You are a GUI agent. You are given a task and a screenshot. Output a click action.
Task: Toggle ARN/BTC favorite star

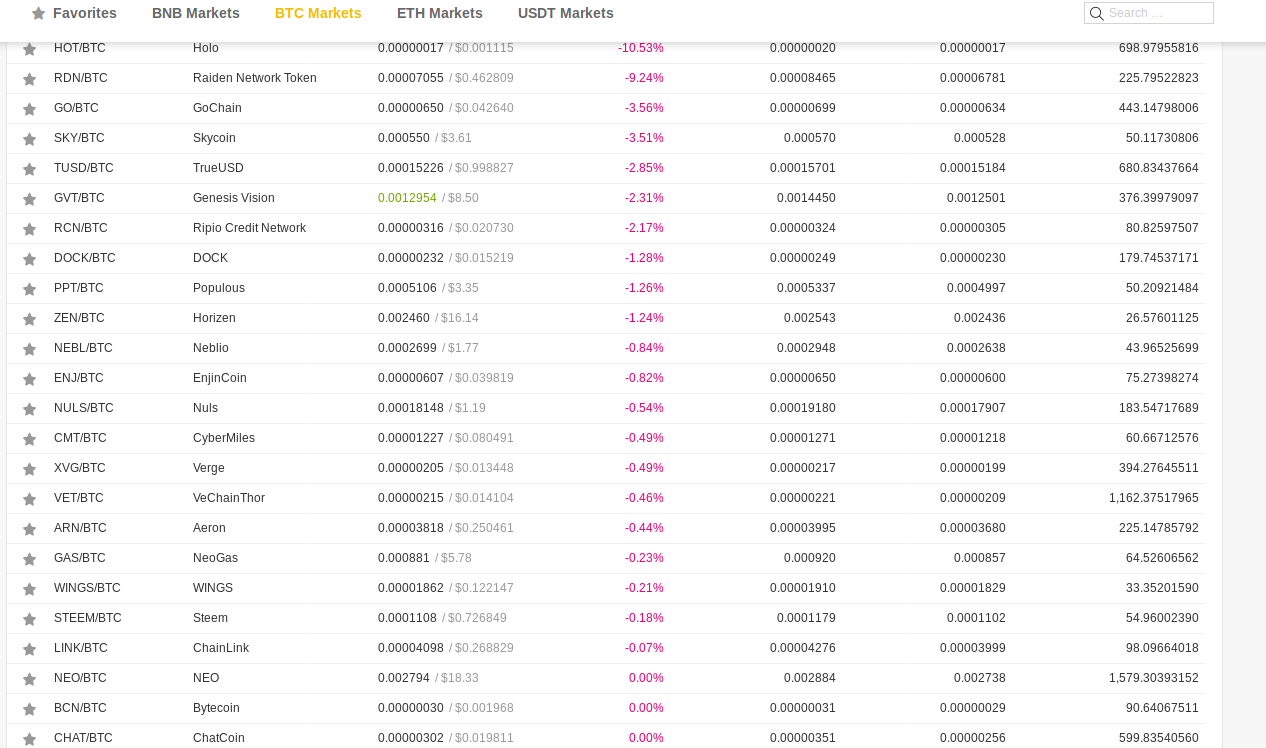coord(30,529)
